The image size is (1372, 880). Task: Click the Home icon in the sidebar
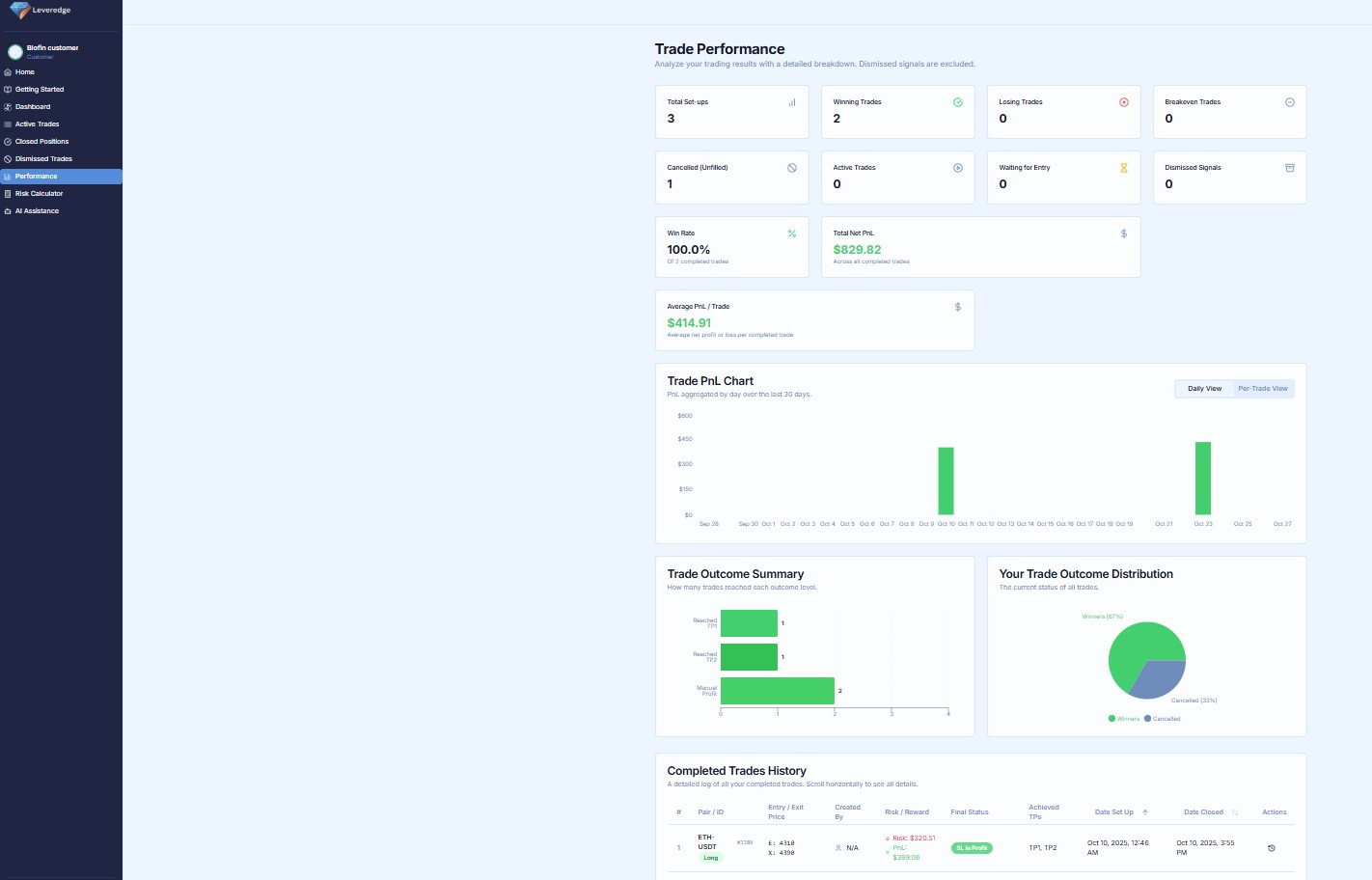pos(7,71)
